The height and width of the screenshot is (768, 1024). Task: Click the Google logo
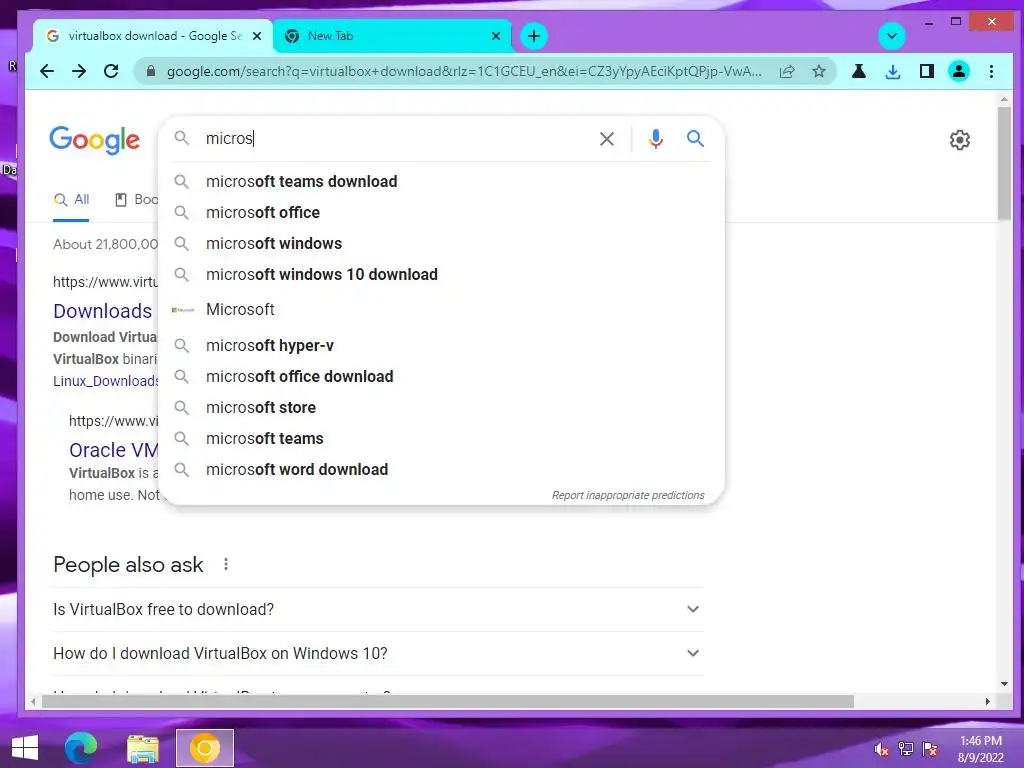(x=95, y=140)
